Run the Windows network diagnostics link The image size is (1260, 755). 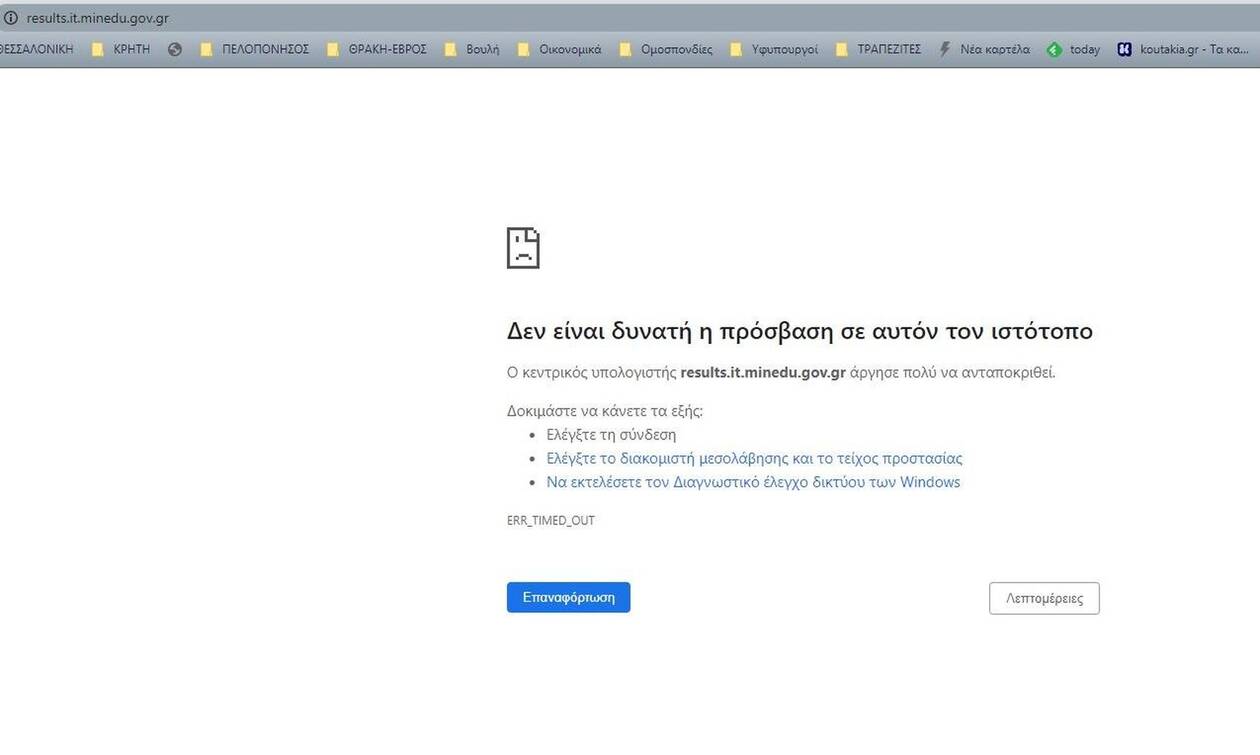tap(752, 482)
